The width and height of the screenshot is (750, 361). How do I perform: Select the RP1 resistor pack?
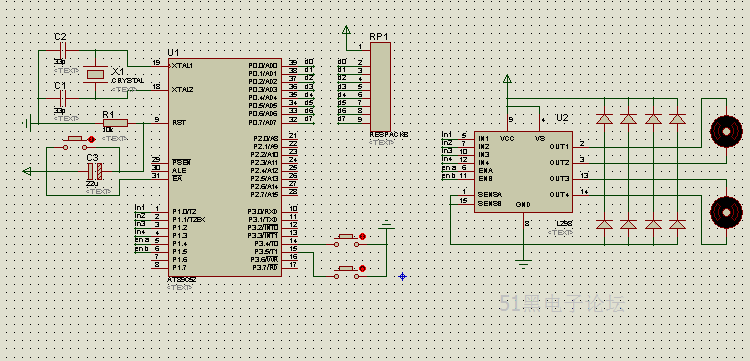tap(380, 87)
